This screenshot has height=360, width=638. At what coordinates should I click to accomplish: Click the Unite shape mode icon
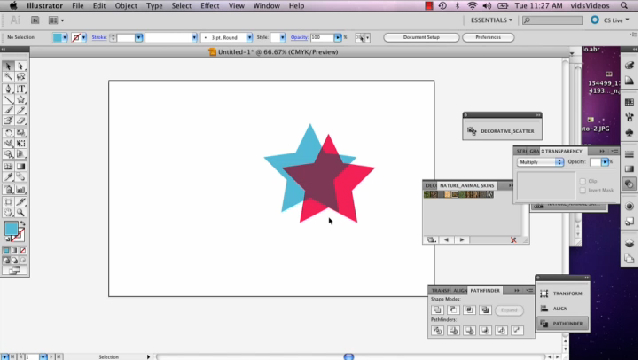pyautogui.click(x=437, y=310)
